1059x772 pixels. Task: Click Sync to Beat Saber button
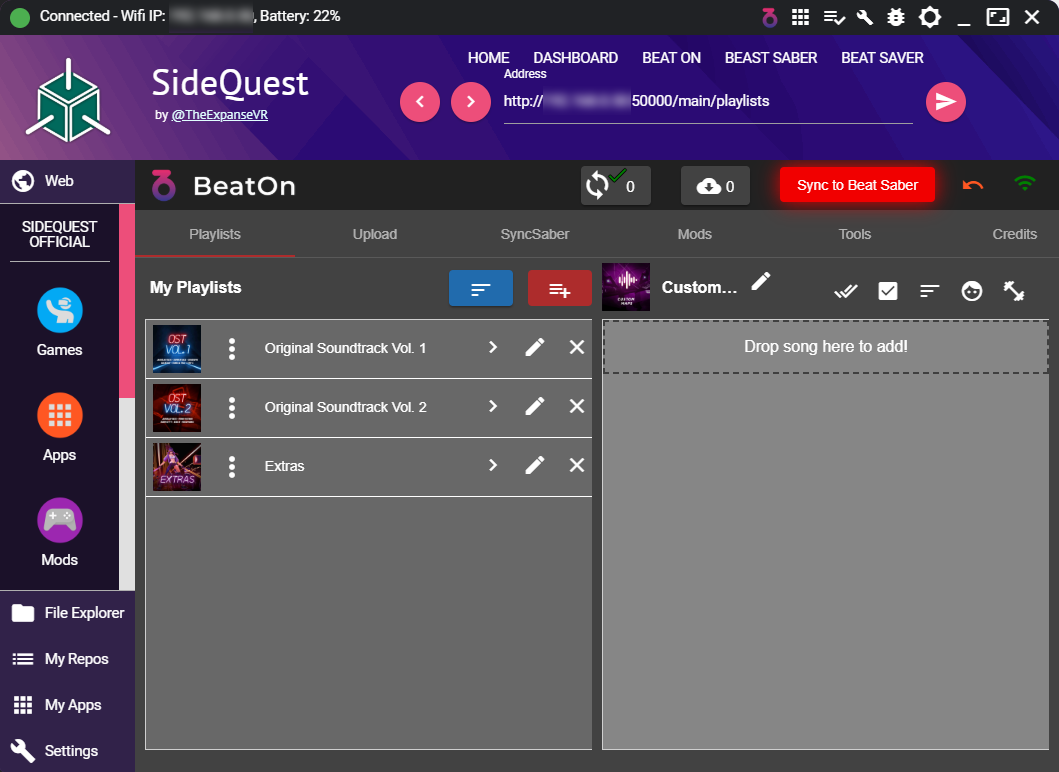[857, 185]
